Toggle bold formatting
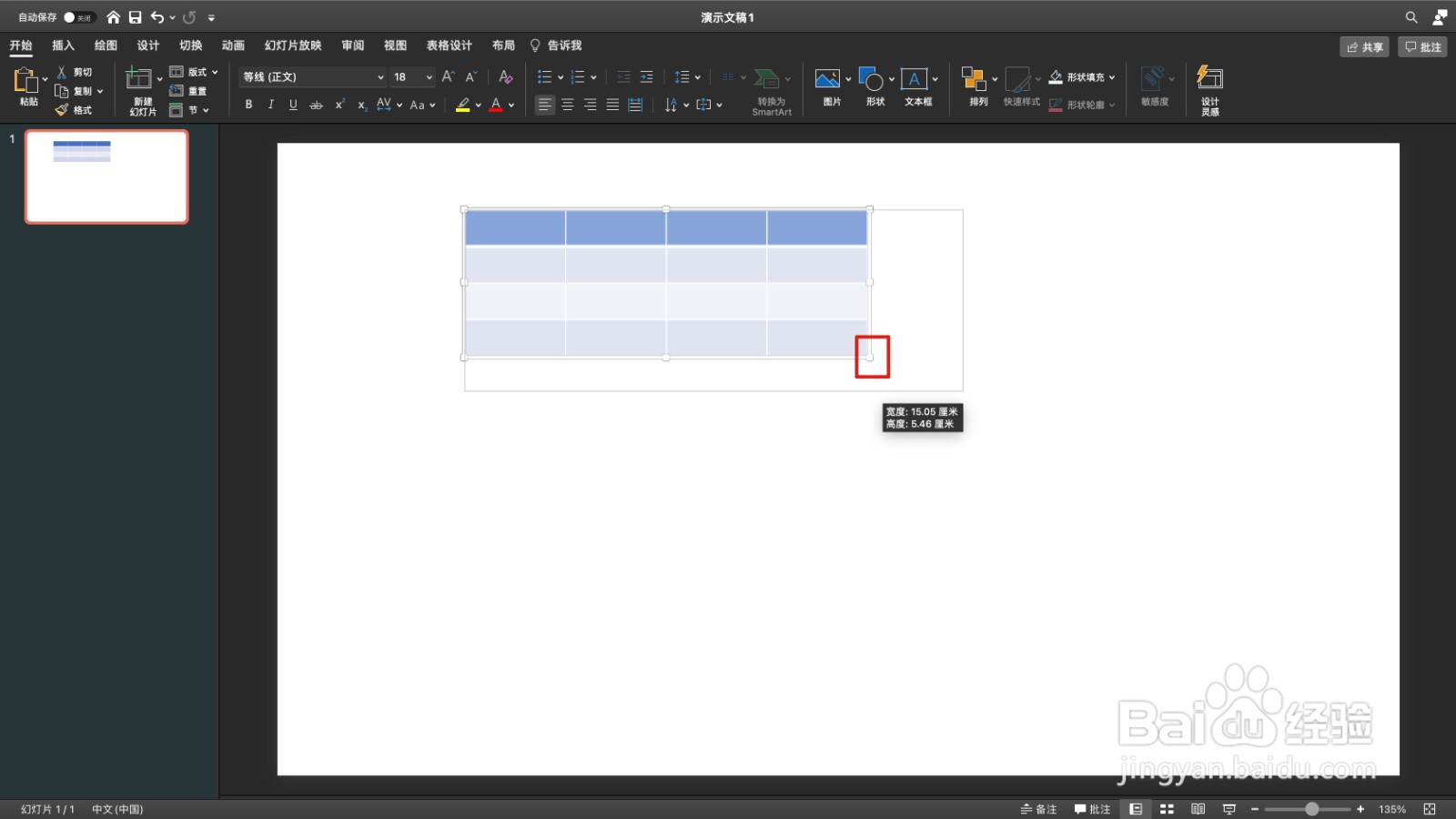Viewport: 1456px width, 819px height. tap(248, 105)
